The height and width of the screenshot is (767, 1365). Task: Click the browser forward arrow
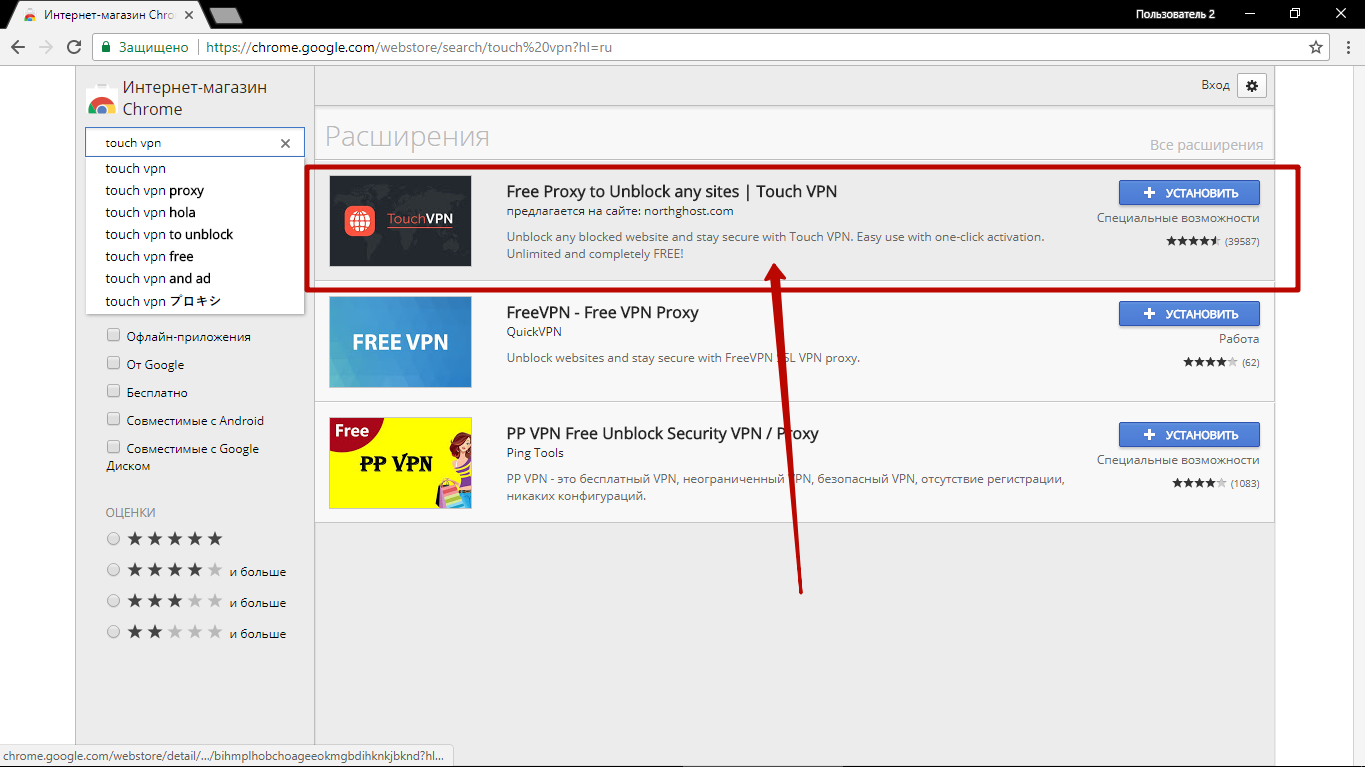pos(46,47)
